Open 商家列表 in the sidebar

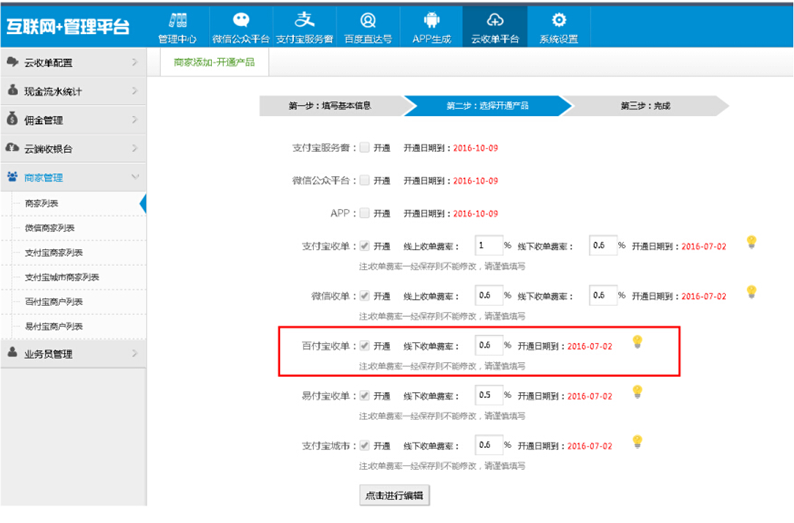(42, 204)
